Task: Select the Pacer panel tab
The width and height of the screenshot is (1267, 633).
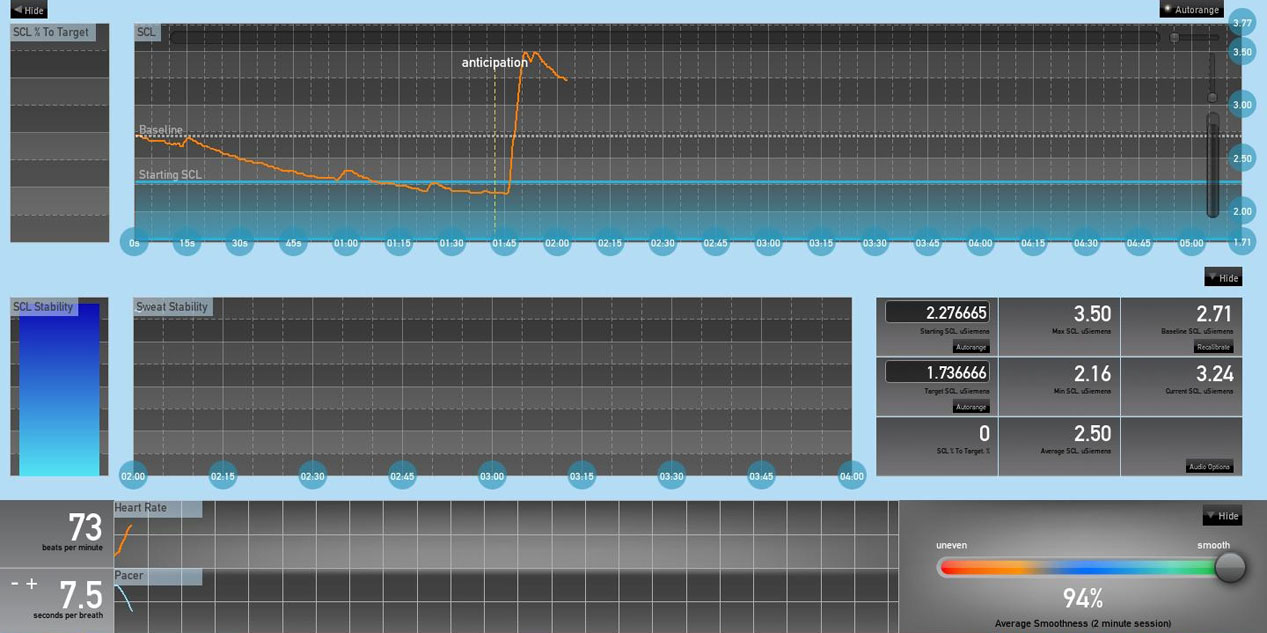Action: [x=156, y=576]
